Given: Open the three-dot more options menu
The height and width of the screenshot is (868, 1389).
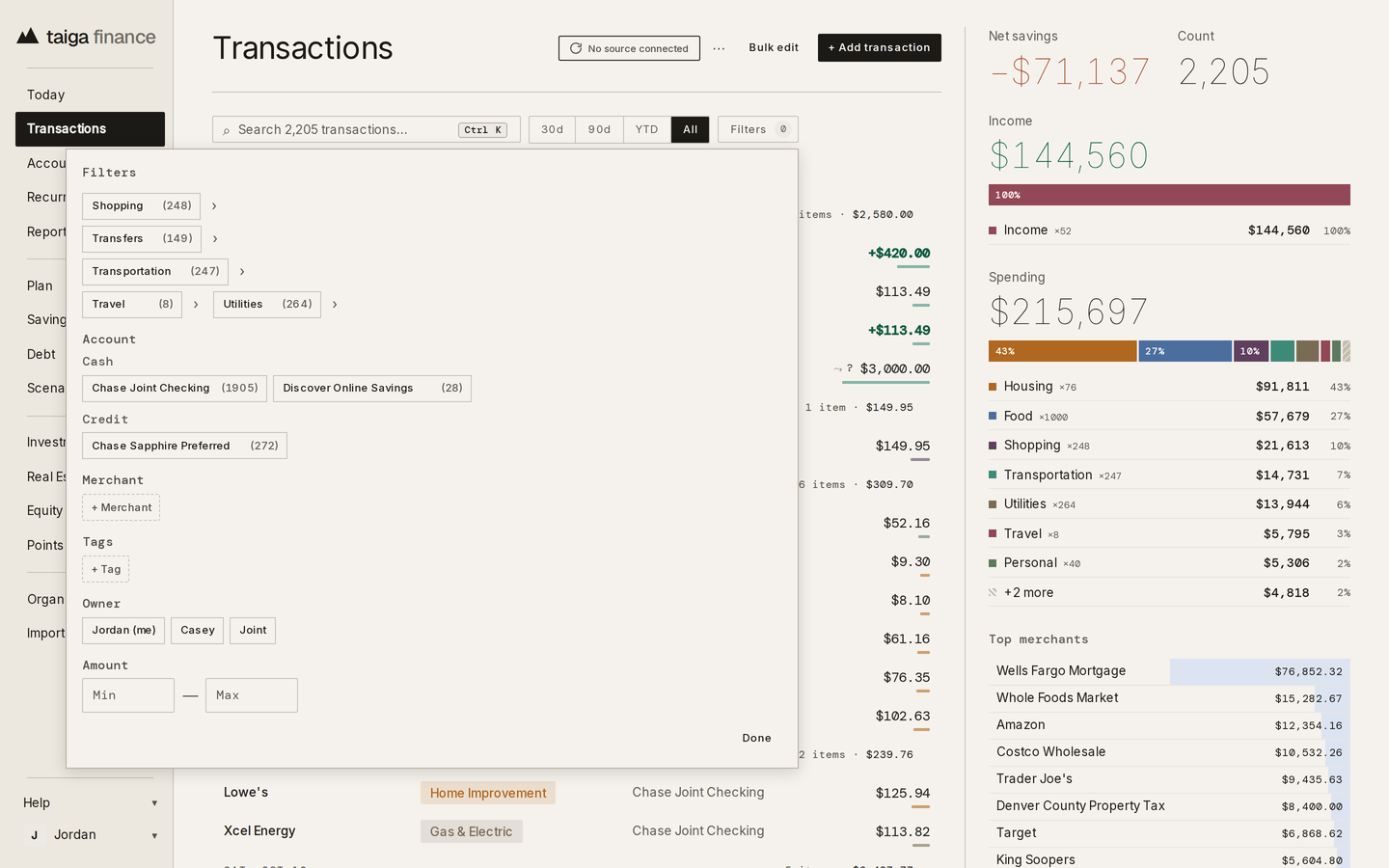Looking at the screenshot, I should click(x=719, y=48).
